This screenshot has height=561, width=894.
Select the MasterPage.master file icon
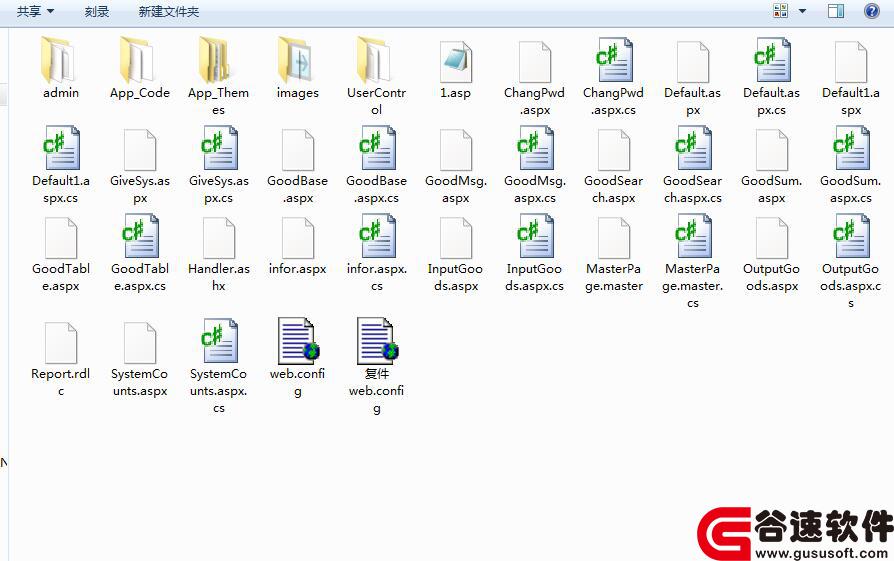coord(613,238)
